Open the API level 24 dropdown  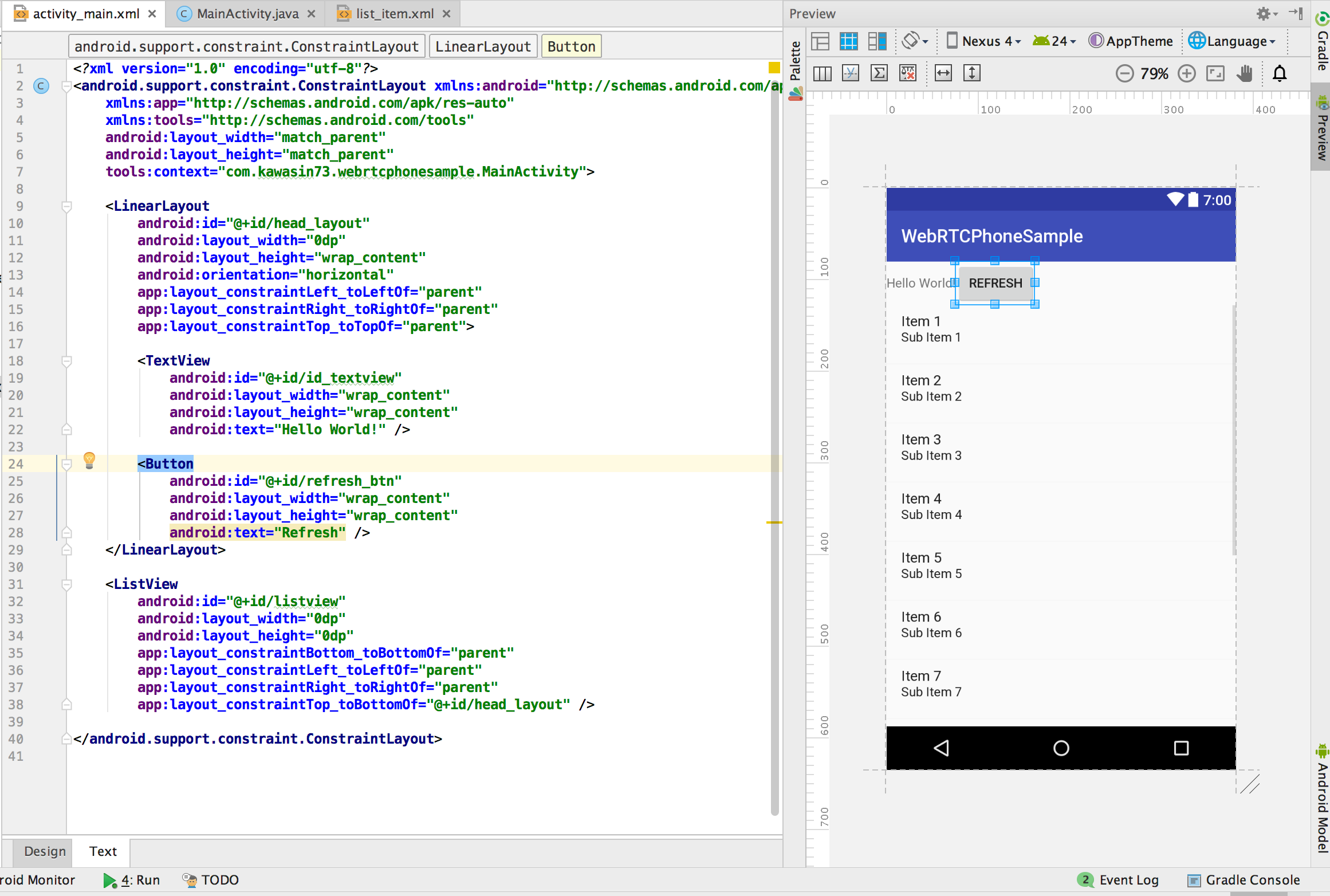tap(1054, 41)
